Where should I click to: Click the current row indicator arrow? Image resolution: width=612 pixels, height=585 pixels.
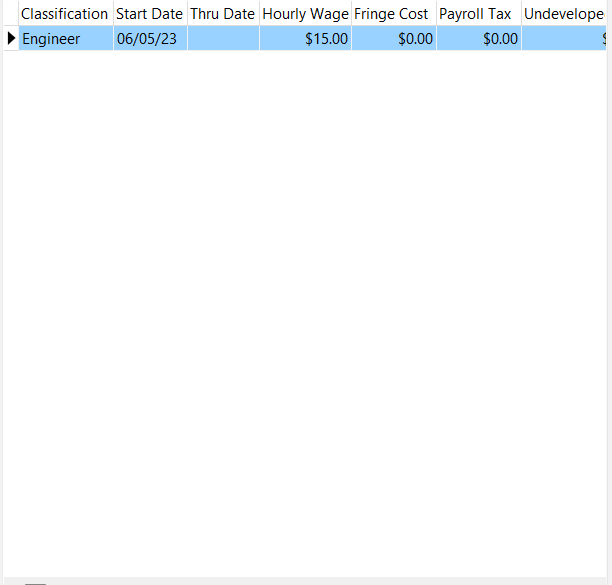point(11,39)
